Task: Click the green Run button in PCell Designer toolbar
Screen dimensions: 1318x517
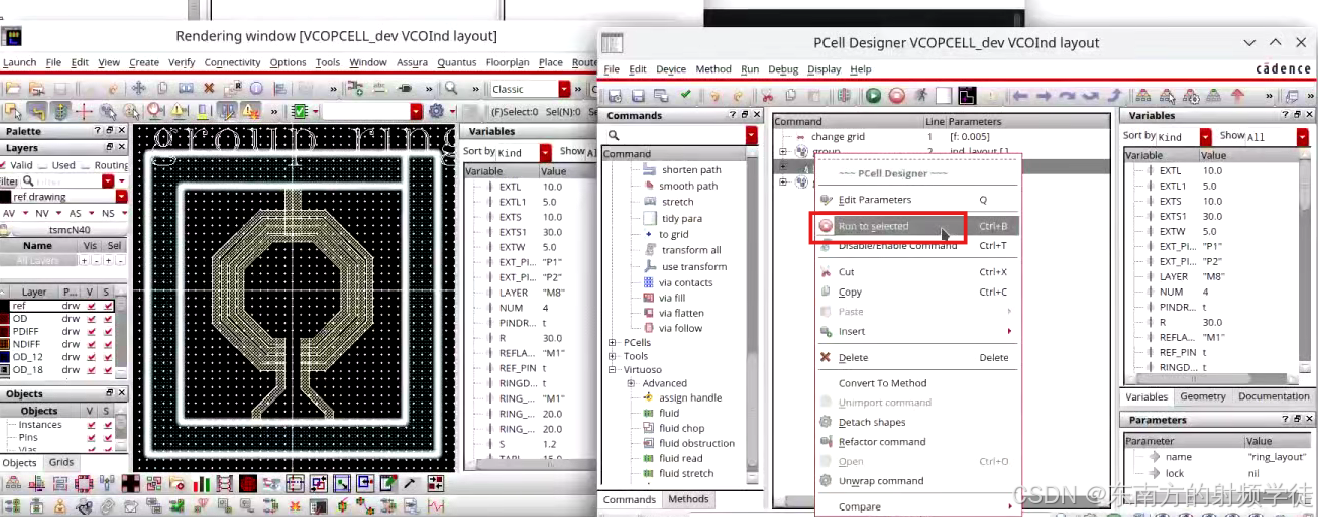Action: coord(874,96)
